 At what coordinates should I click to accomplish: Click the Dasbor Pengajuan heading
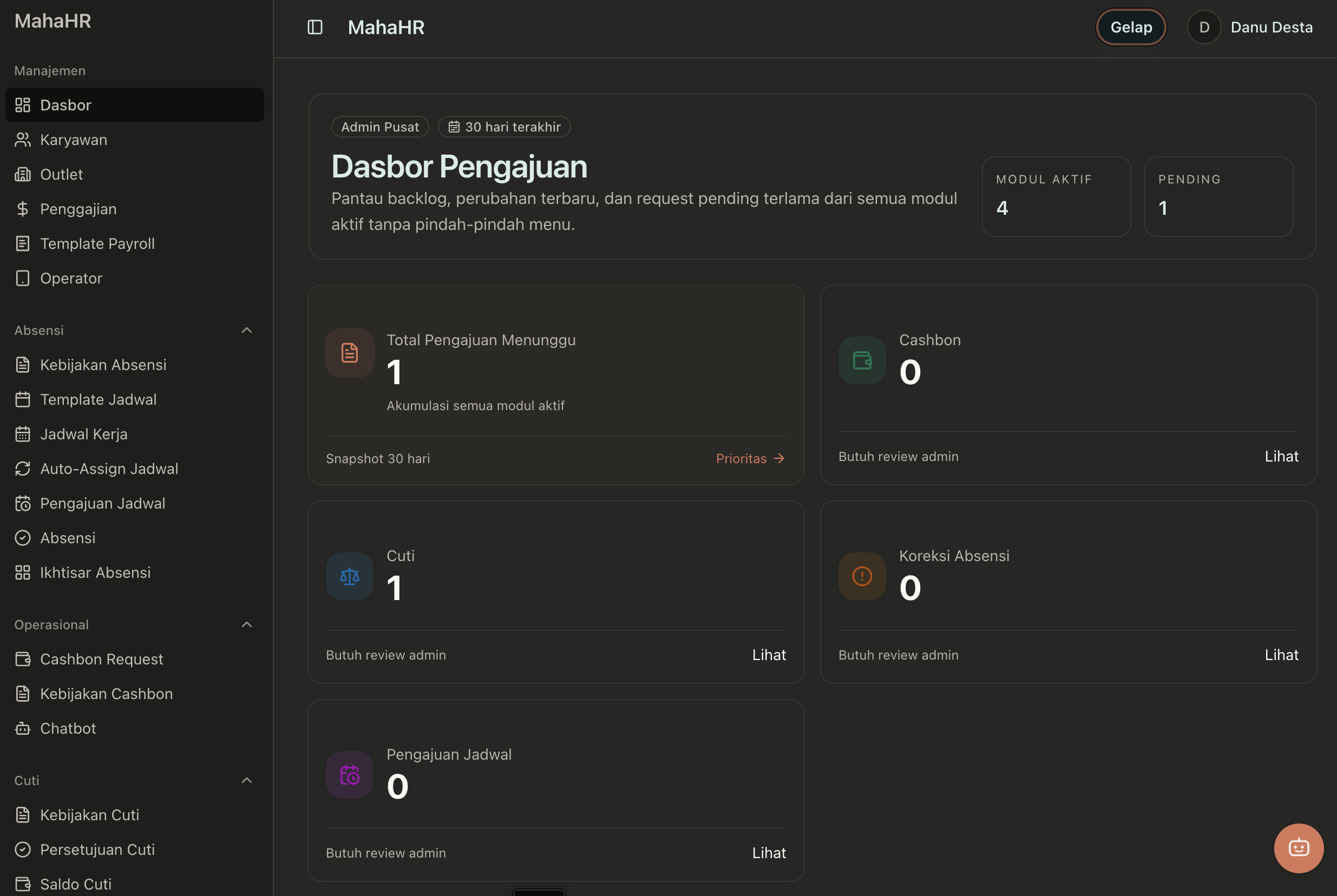pyautogui.click(x=459, y=166)
